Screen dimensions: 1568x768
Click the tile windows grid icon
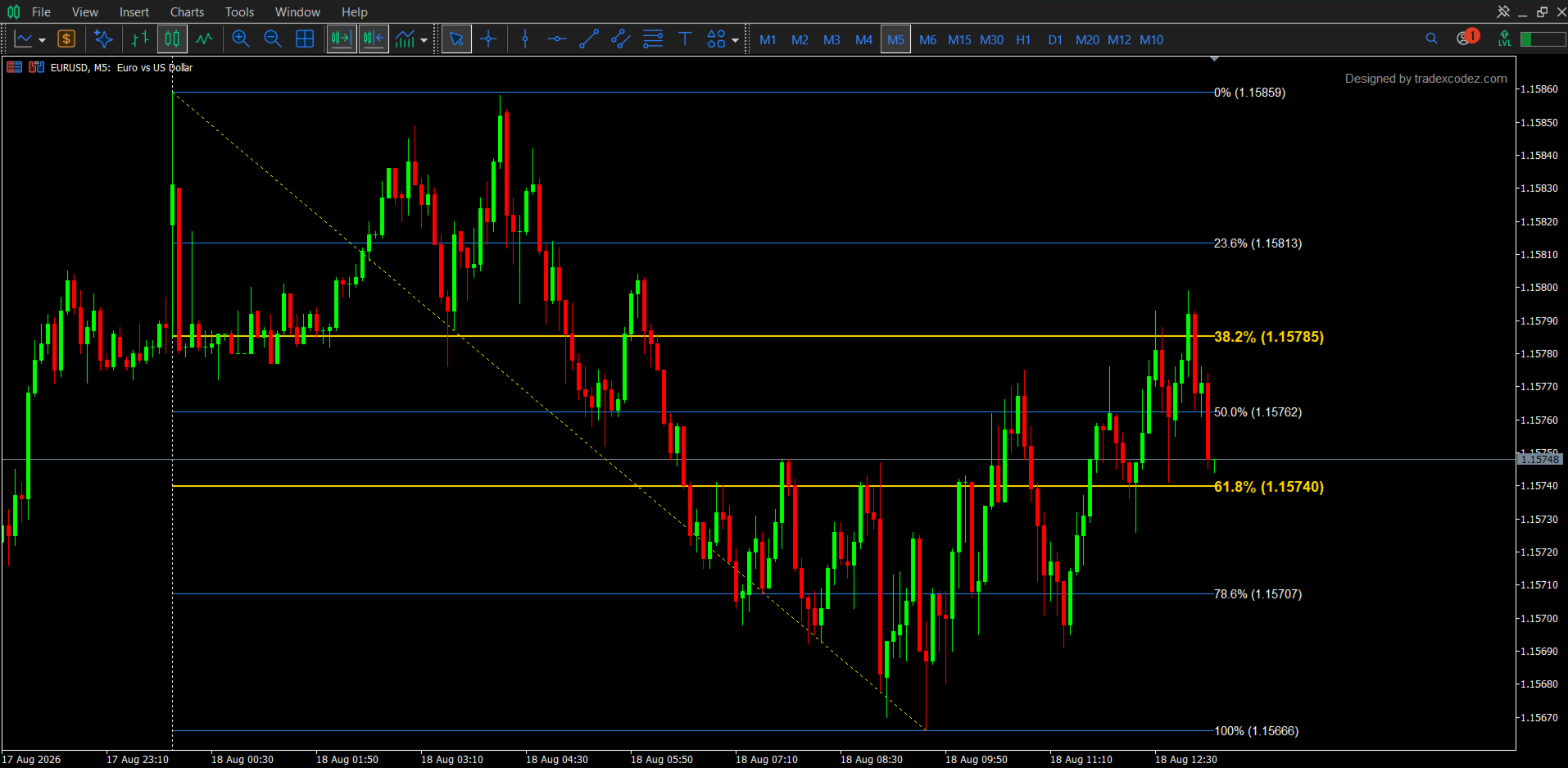(305, 39)
